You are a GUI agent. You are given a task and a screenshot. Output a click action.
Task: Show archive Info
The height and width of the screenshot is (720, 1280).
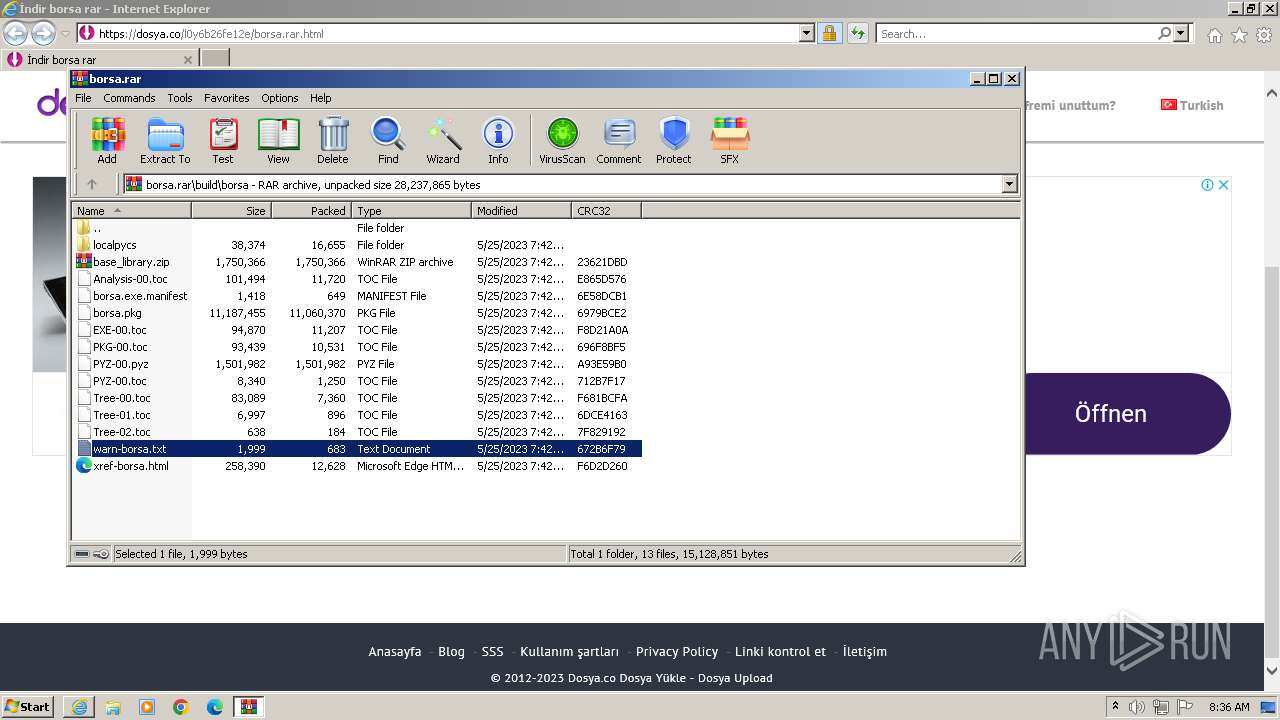click(x=498, y=141)
